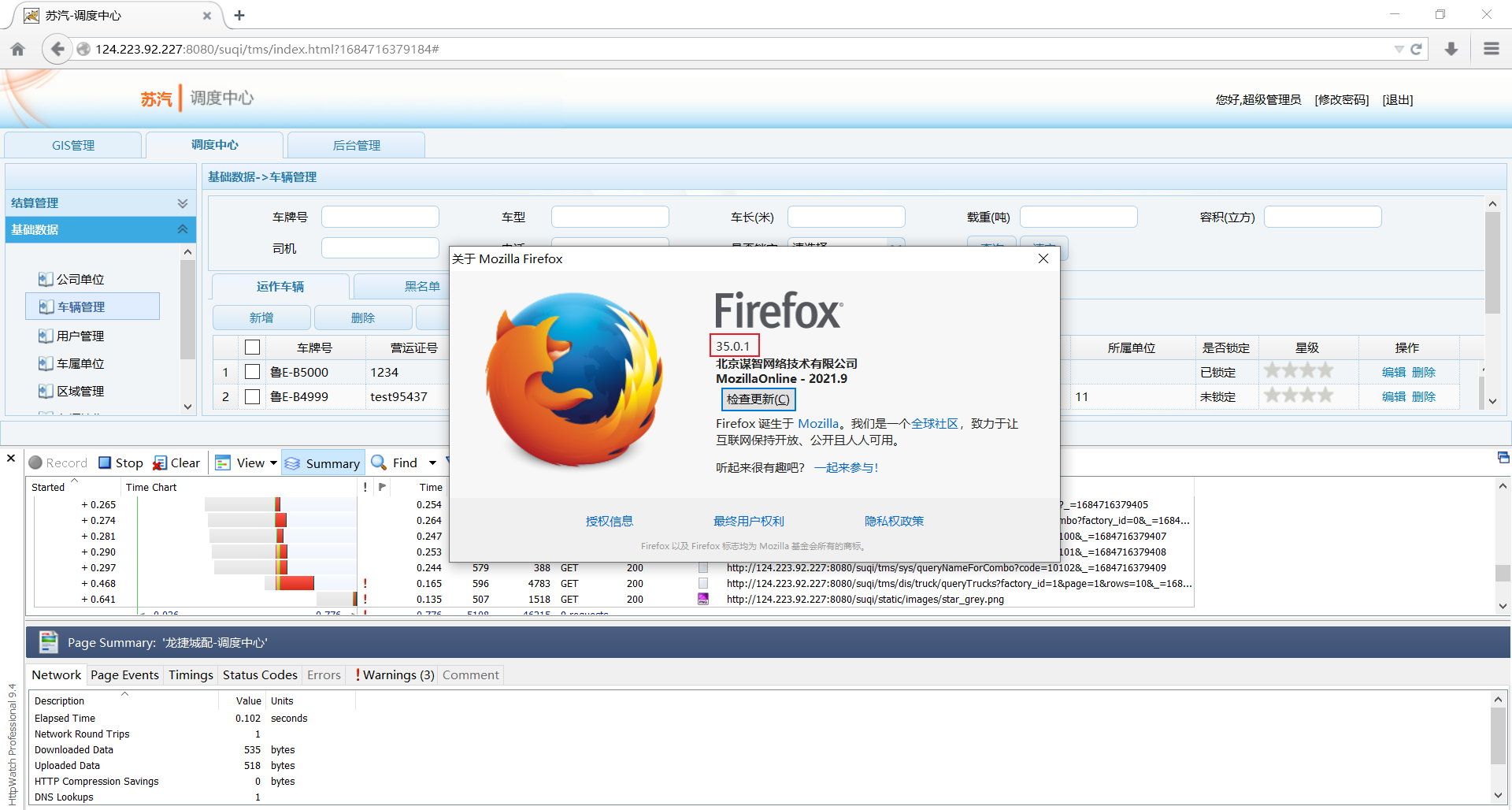Click star rating of 鲁E-B5000 row
This screenshot has width=1512, height=810.
point(1299,370)
